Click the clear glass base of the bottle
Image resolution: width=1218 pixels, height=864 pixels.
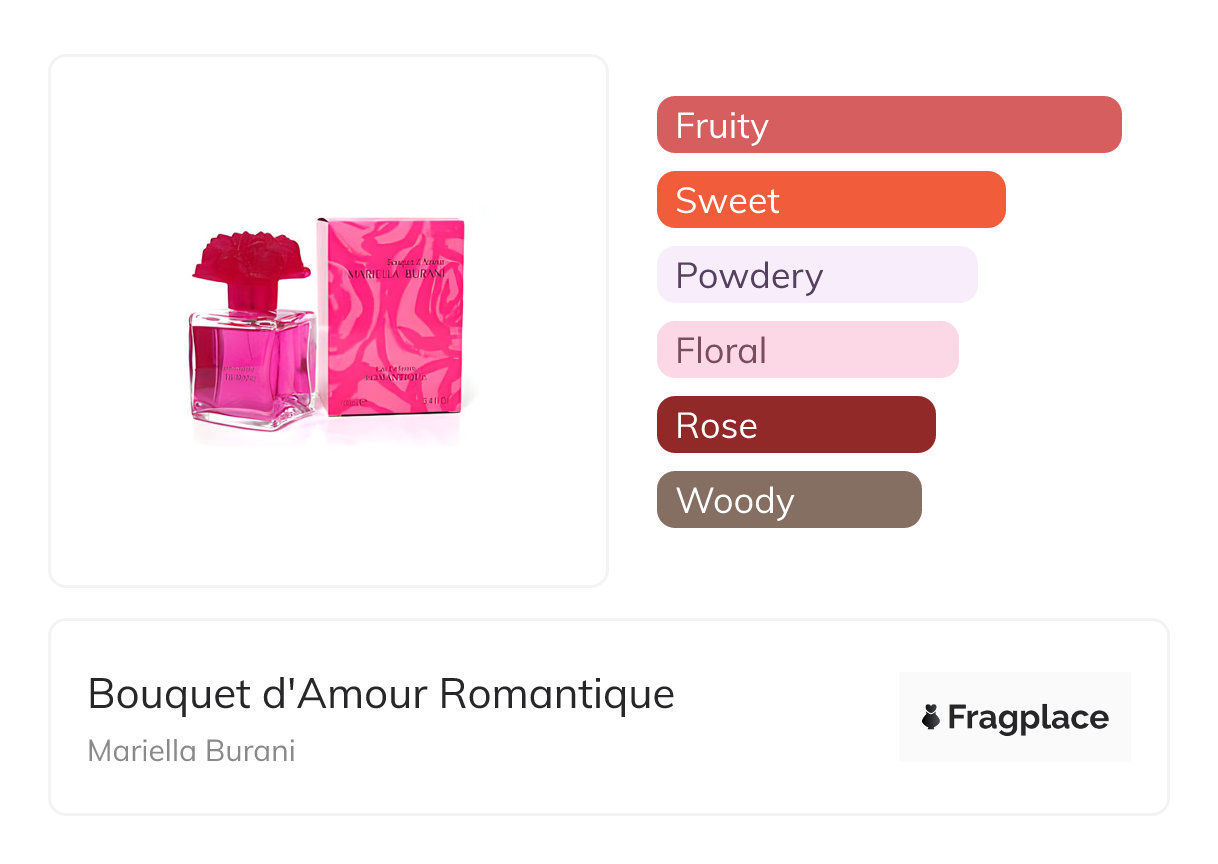[x=250, y=416]
